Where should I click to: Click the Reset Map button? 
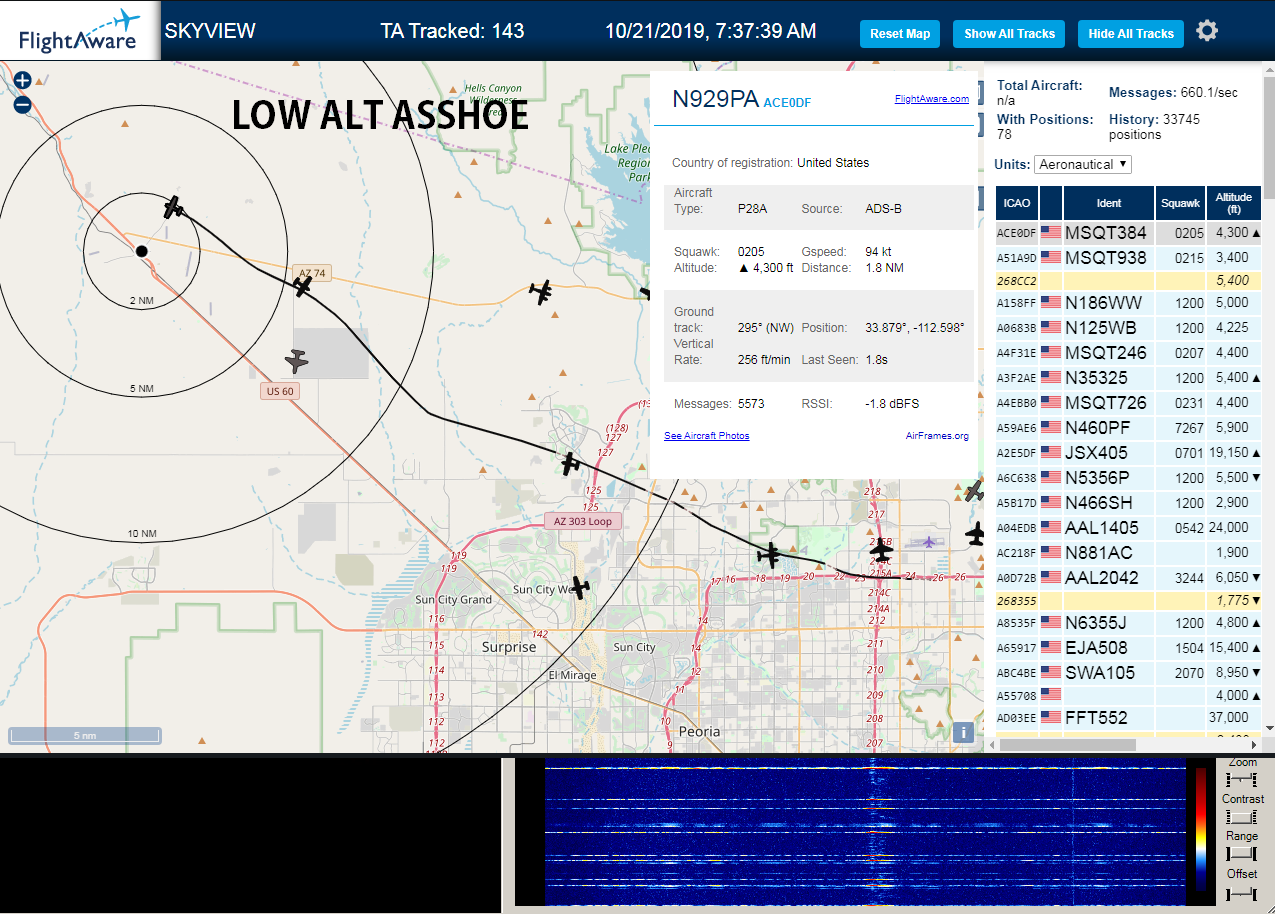pyautogui.click(x=900, y=33)
